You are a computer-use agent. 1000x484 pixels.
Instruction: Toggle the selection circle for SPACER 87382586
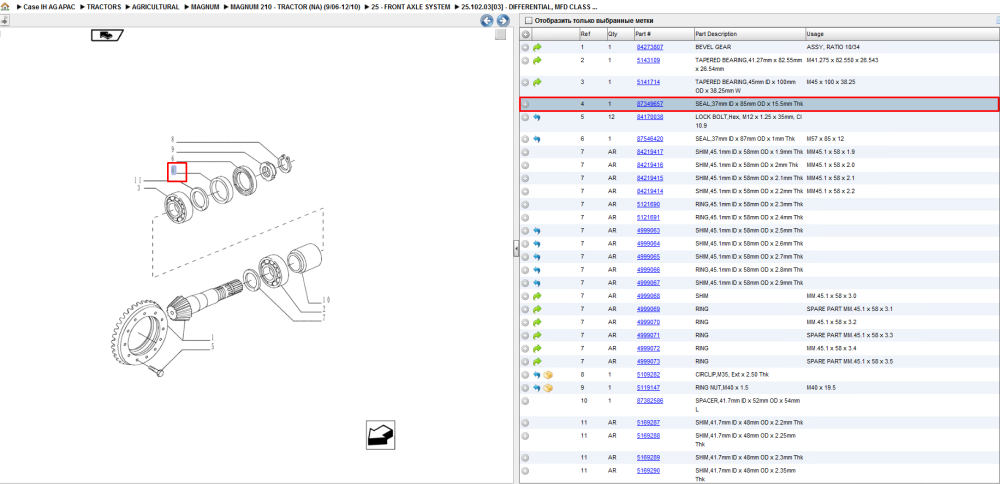[526, 401]
